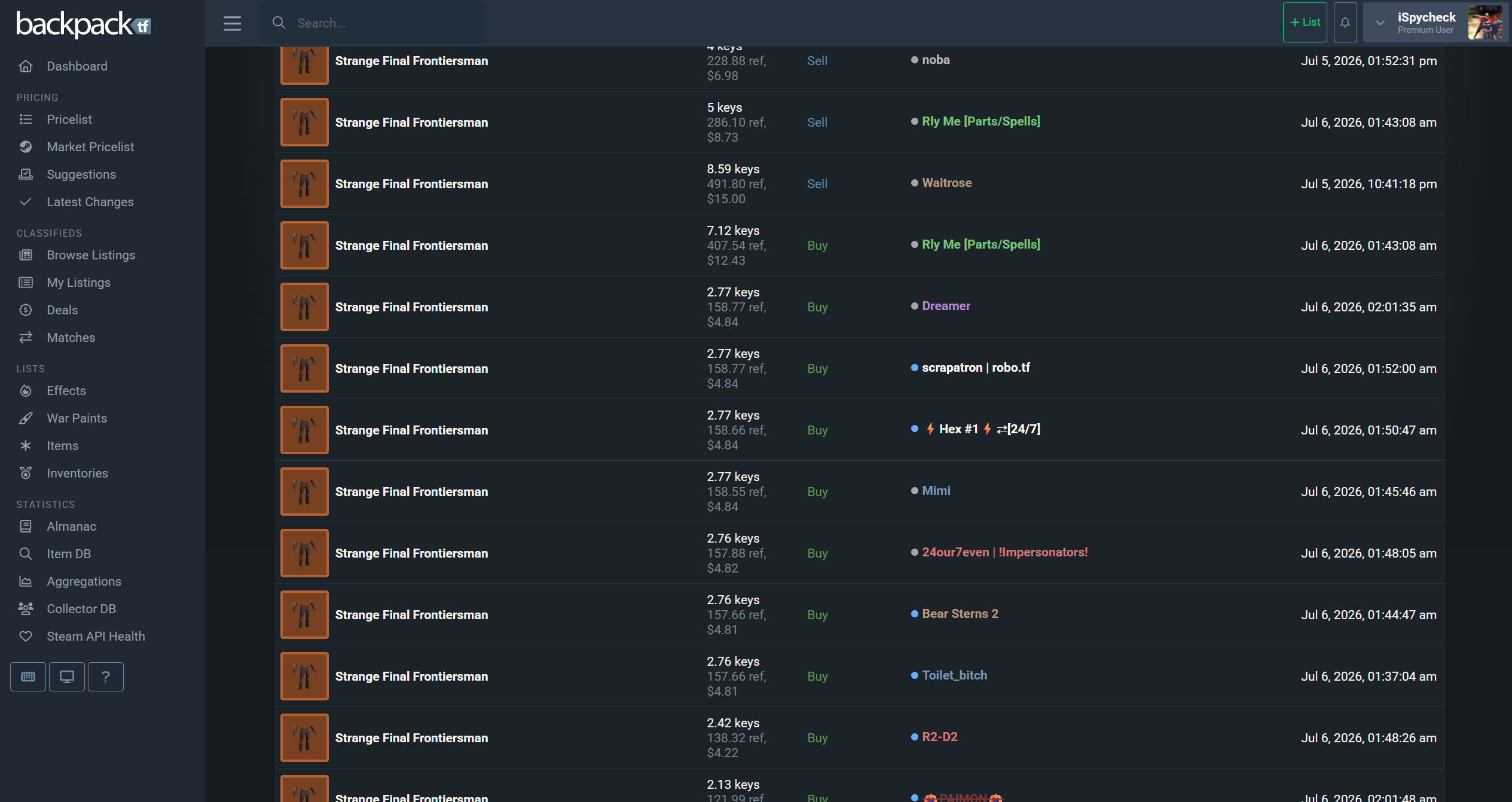Click the Collector DB people icon

point(26,609)
